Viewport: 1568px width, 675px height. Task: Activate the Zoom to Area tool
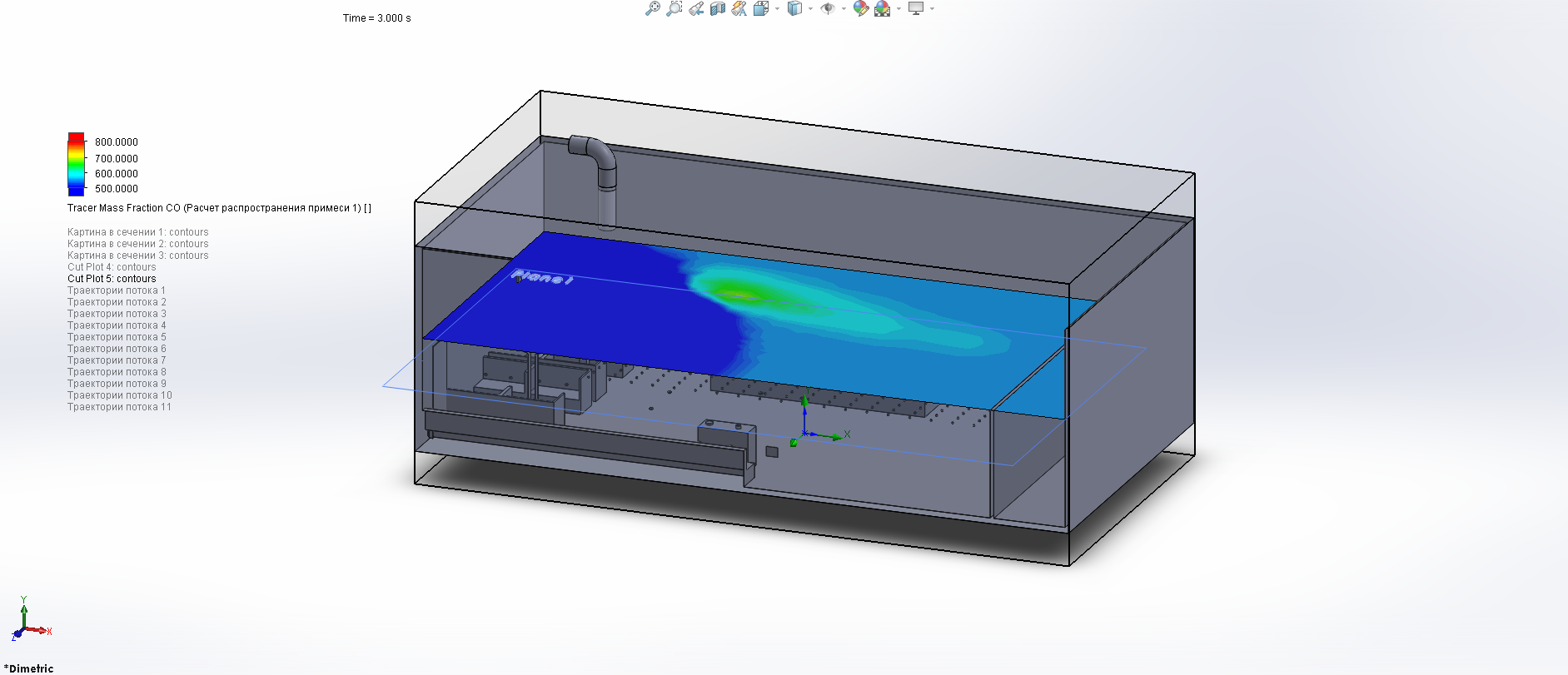tap(674, 8)
